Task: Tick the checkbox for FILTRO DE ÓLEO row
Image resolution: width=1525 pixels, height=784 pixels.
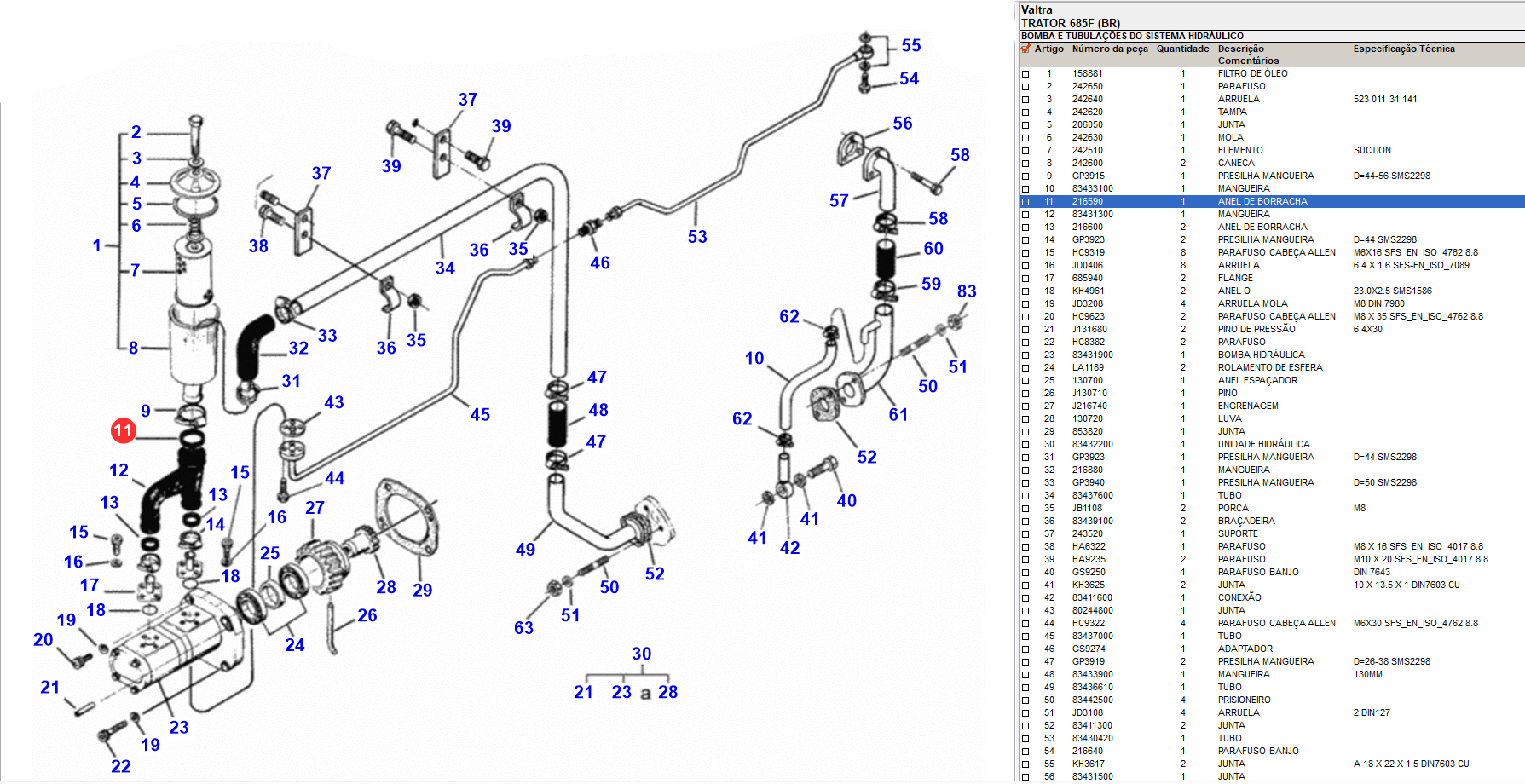Action: [x=1025, y=74]
